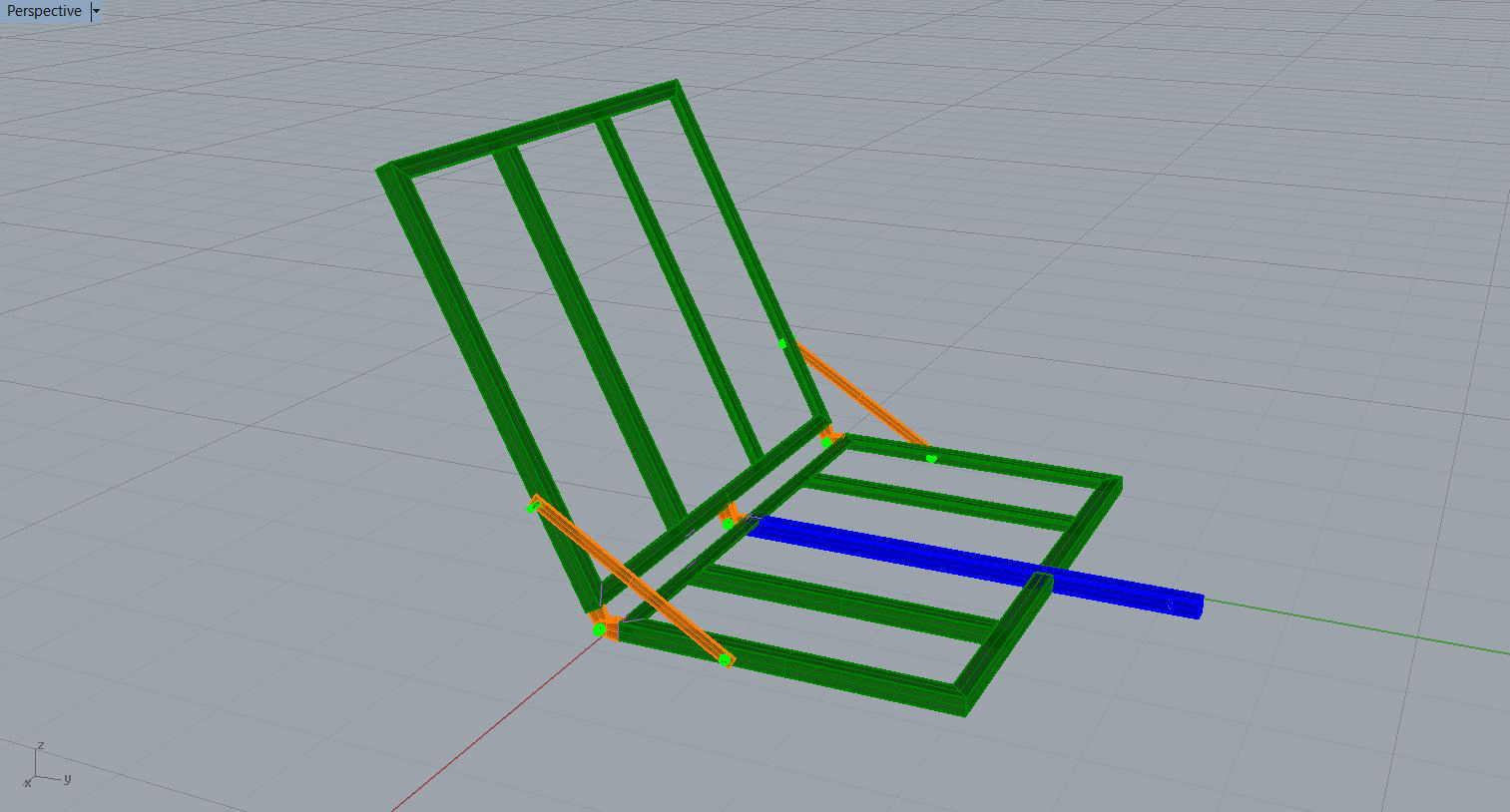The height and width of the screenshot is (812, 1510).
Task: Click the Perspective viewport title label
Action: (44, 11)
